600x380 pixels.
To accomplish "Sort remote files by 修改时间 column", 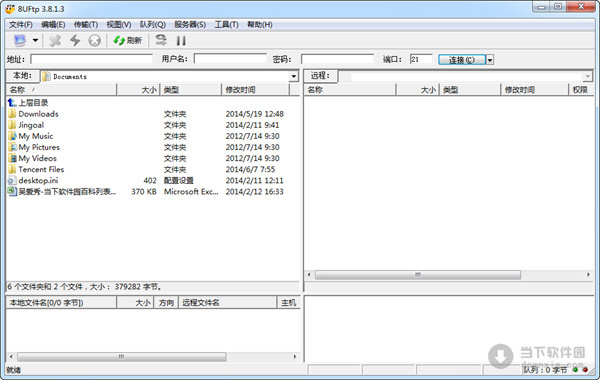I will 535,90.
